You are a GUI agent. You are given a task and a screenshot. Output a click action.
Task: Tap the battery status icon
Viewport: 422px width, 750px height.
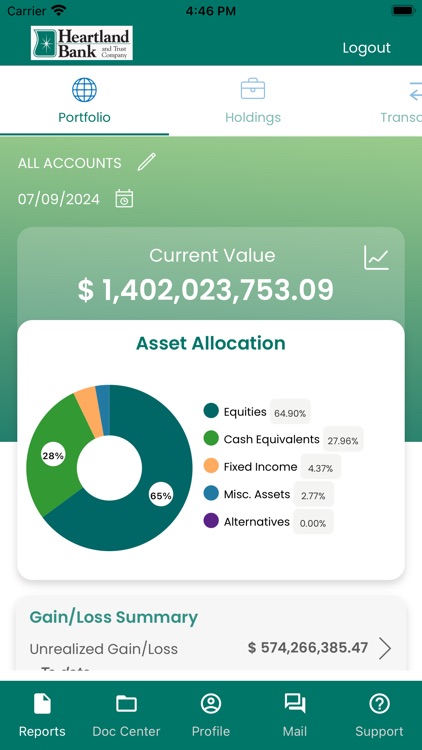tap(403, 10)
